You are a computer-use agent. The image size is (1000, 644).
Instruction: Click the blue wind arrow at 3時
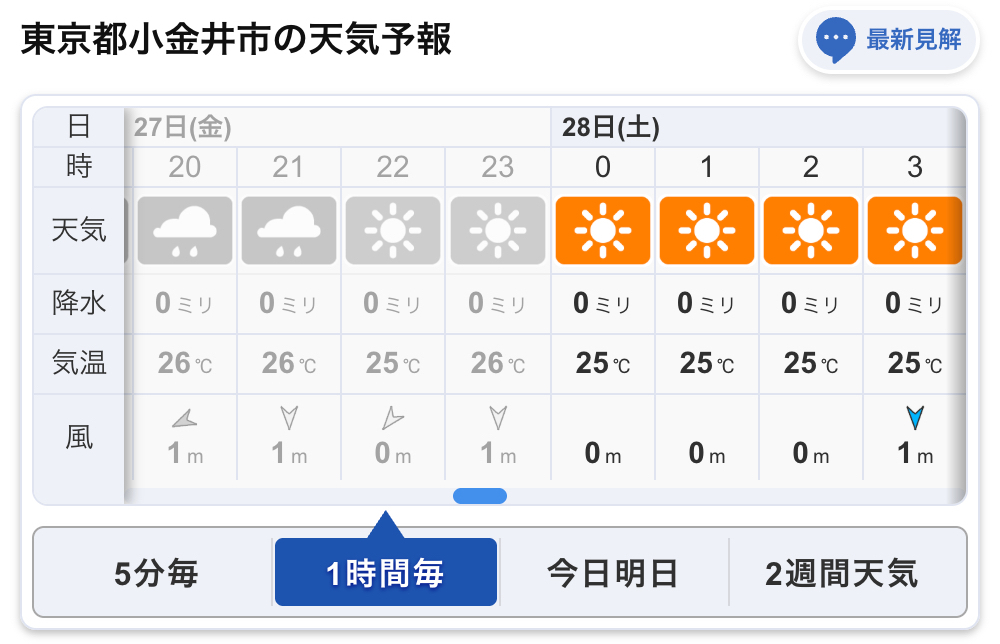click(x=915, y=418)
